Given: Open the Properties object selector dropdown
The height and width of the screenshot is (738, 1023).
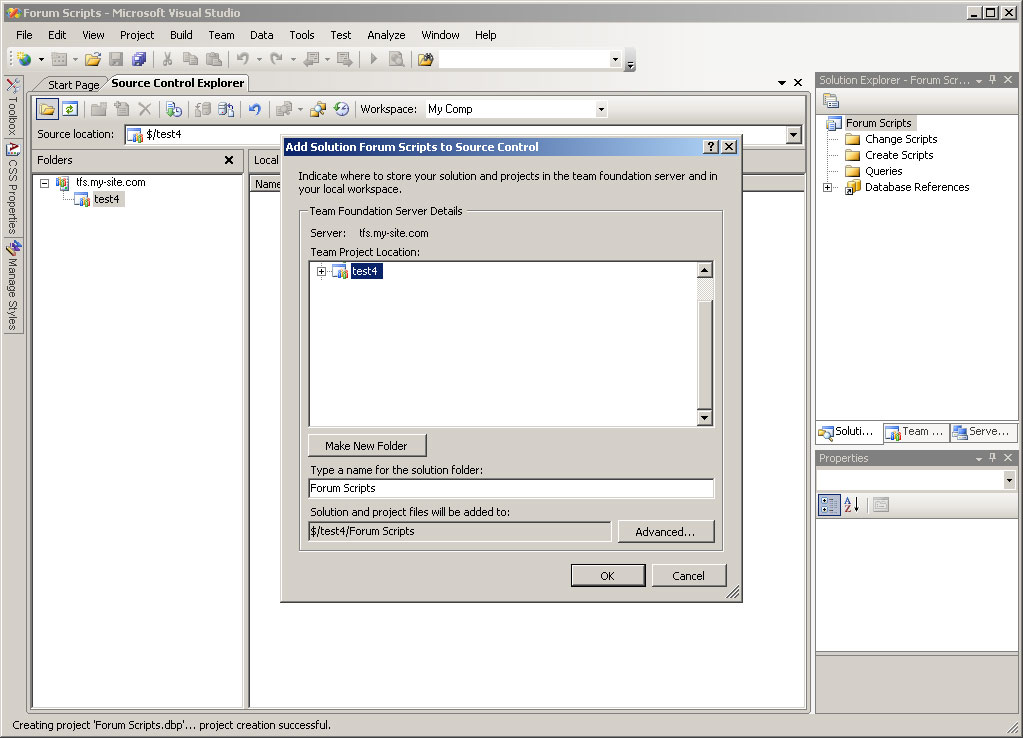Looking at the screenshot, I should point(1009,481).
